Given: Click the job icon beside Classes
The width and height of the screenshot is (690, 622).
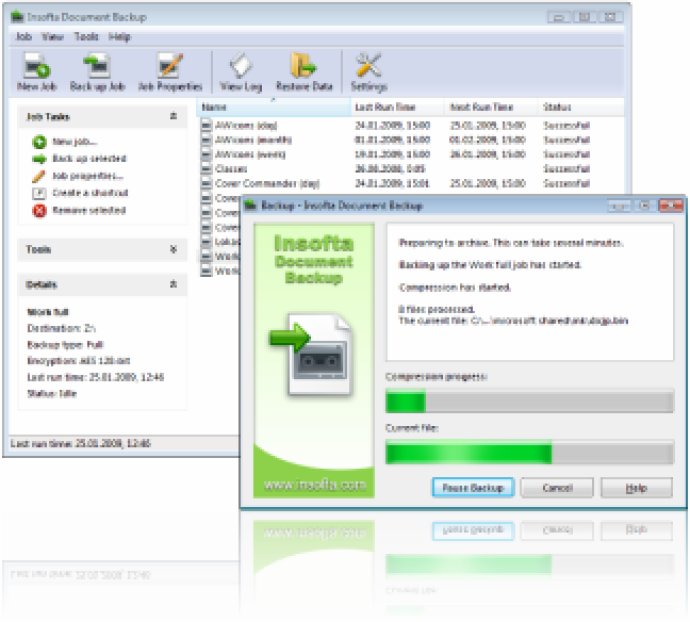Looking at the screenshot, I should coord(206,169).
